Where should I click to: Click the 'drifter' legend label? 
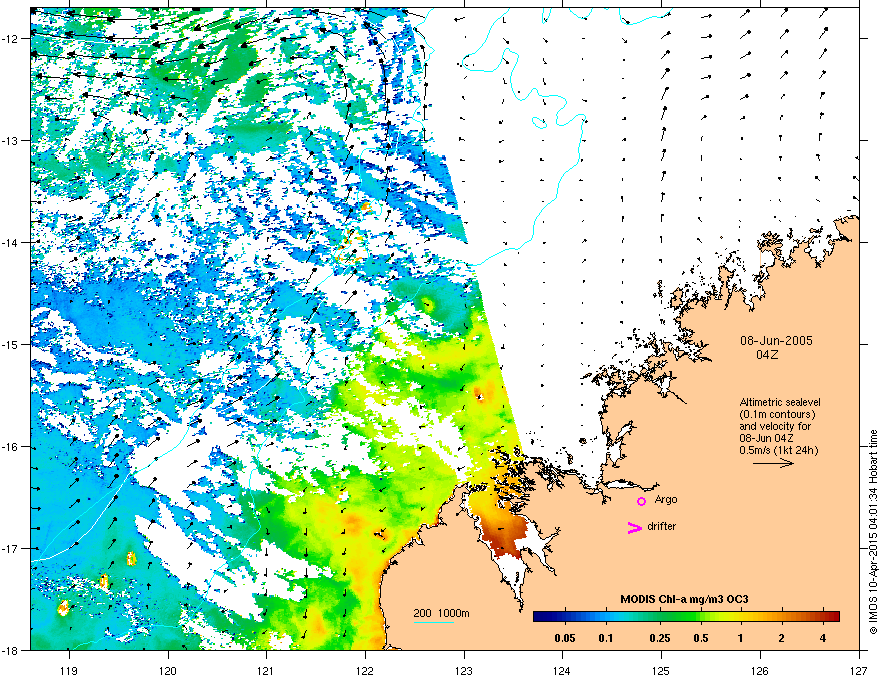pos(662,526)
